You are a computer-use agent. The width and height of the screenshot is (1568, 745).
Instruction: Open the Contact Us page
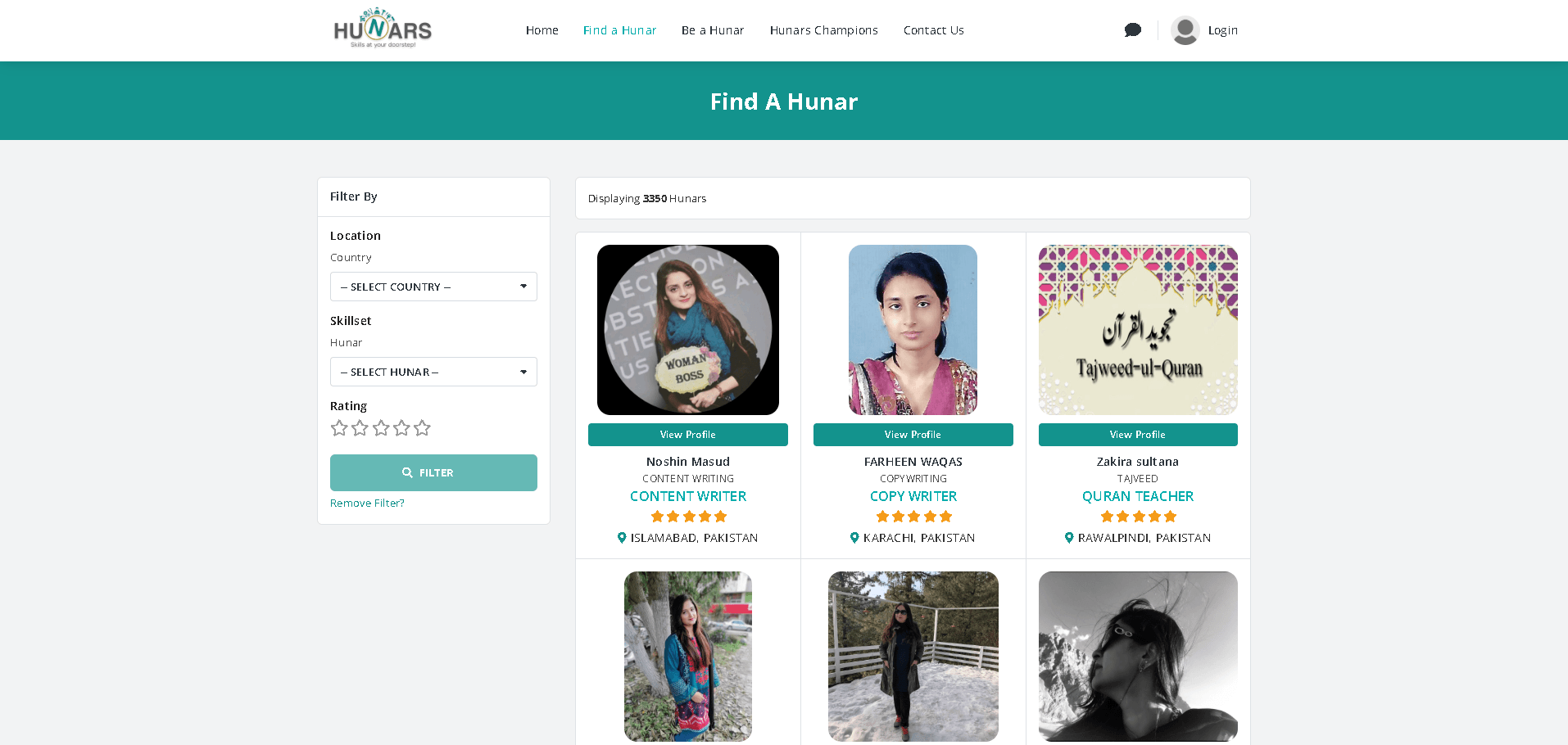coord(934,30)
